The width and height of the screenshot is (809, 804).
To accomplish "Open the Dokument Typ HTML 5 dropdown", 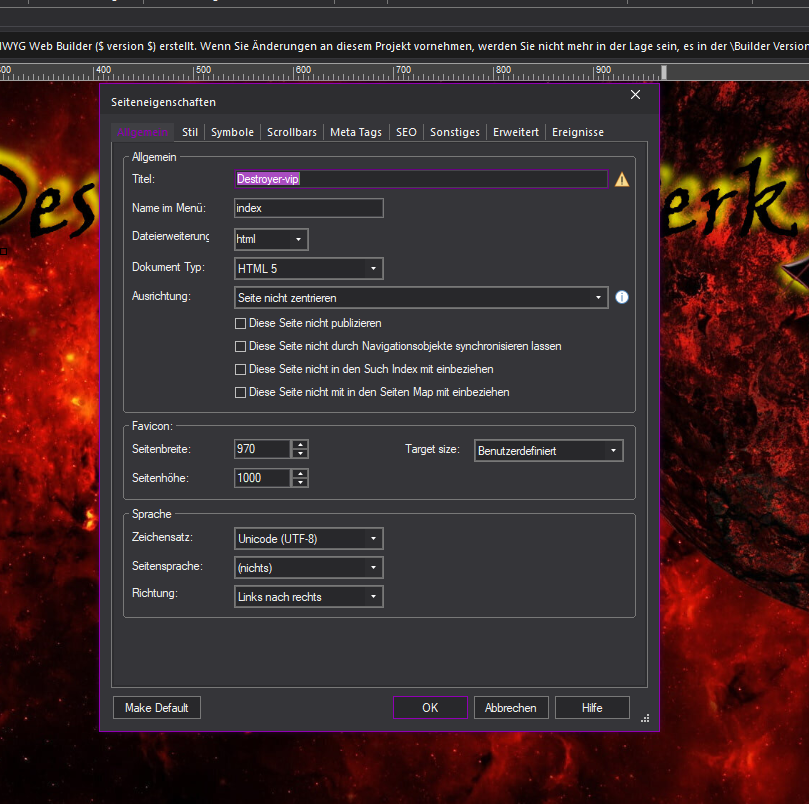I will [309, 268].
